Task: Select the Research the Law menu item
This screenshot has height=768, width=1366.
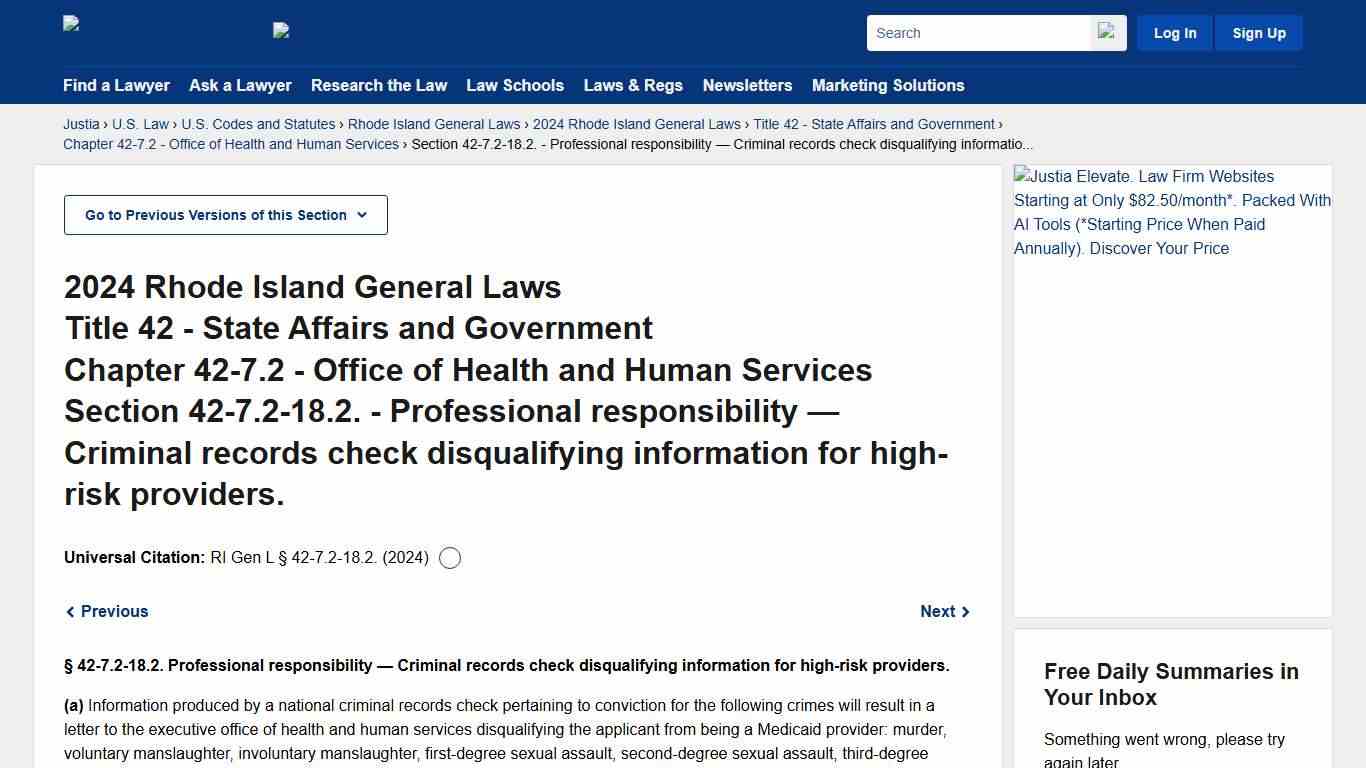Action: click(379, 86)
